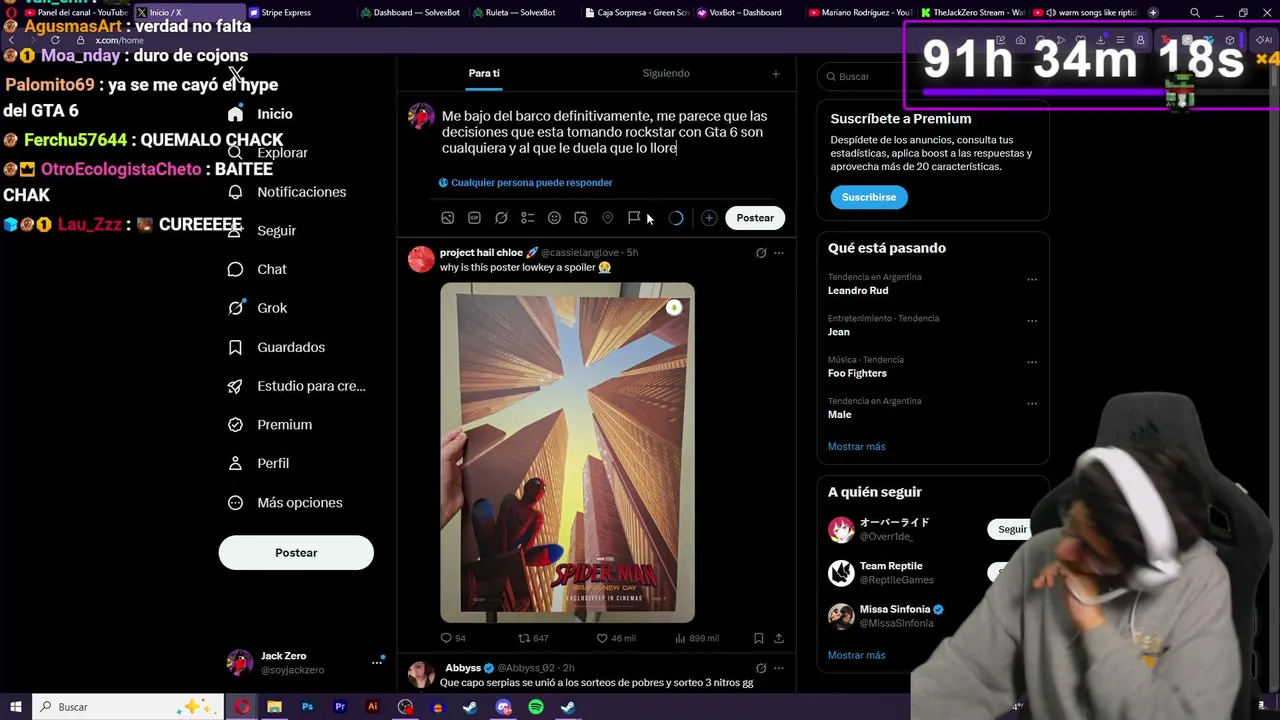
Task: Share project hail chloe's post
Action: [x=779, y=638]
